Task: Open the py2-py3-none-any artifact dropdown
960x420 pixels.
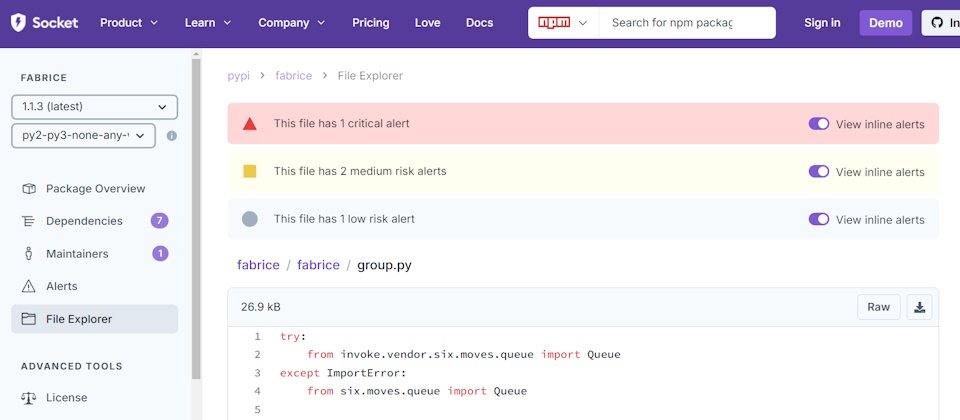Action: (x=83, y=135)
